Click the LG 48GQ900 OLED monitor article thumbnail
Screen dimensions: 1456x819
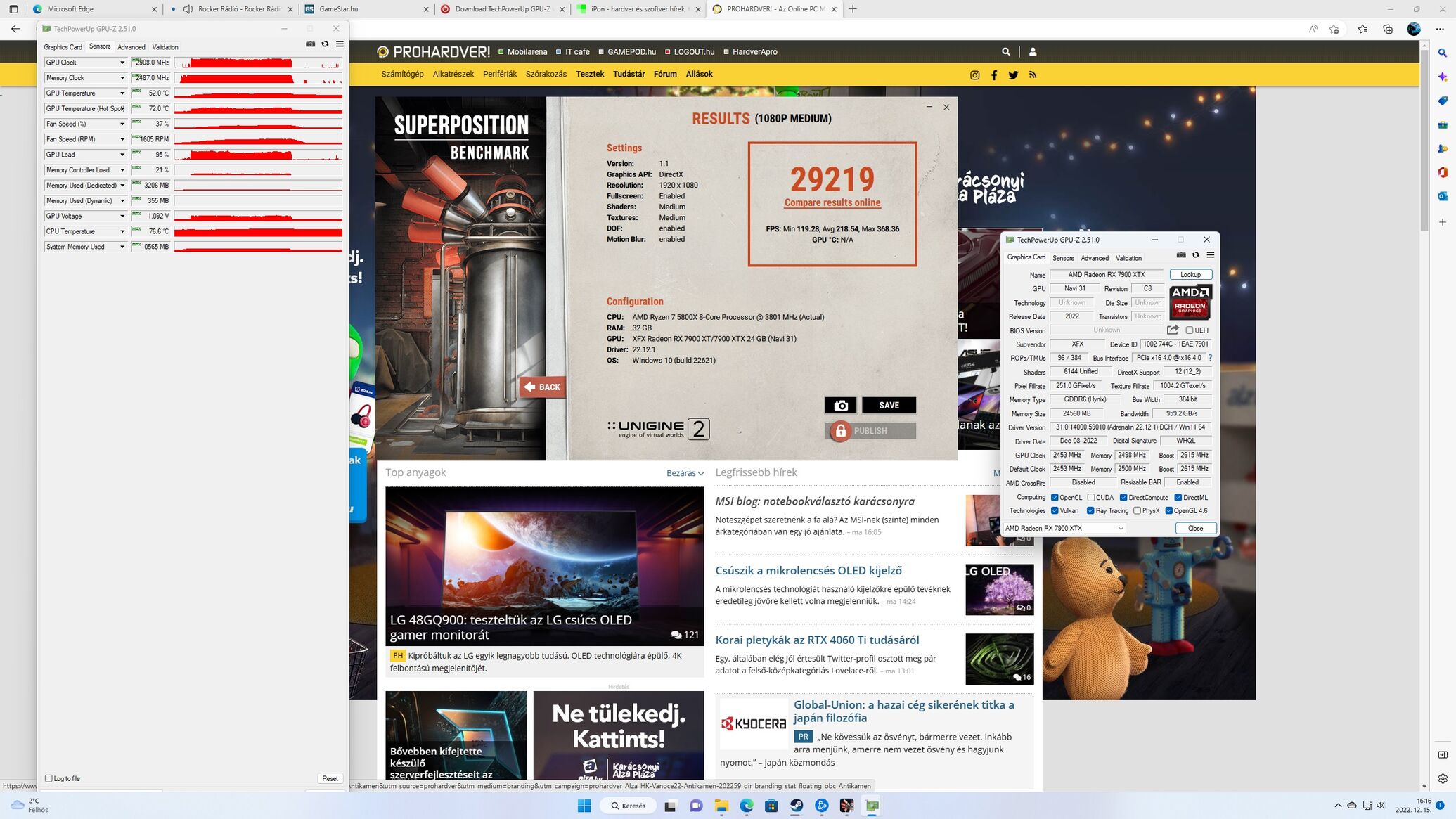click(544, 566)
